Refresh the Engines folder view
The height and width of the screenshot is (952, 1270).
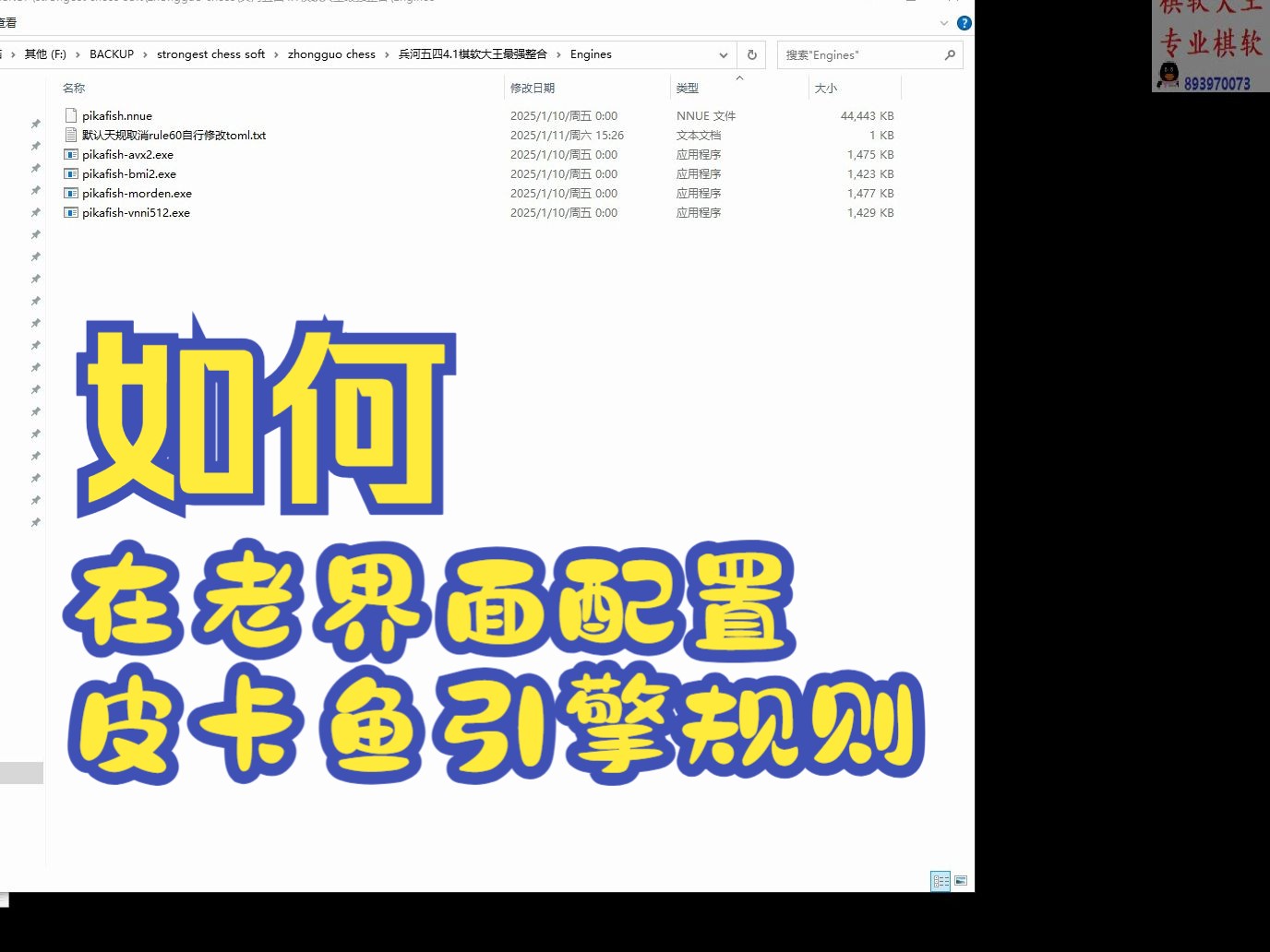click(x=752, y=55)
